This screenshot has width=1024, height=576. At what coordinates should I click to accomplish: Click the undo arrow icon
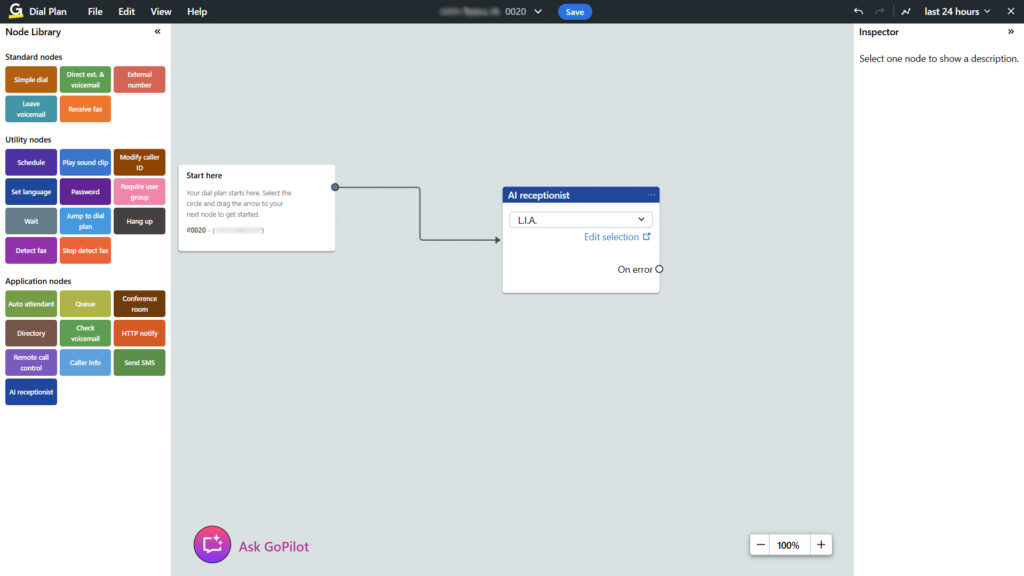click(x=858, y=12)
